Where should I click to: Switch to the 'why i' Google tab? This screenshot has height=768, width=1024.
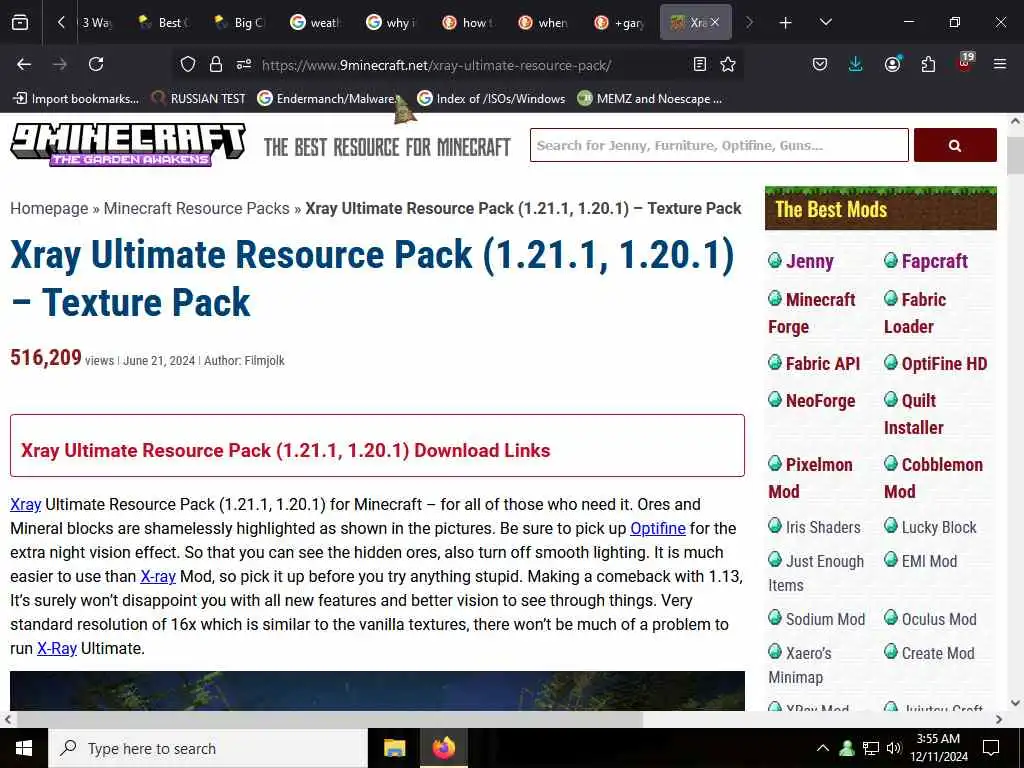392,22
